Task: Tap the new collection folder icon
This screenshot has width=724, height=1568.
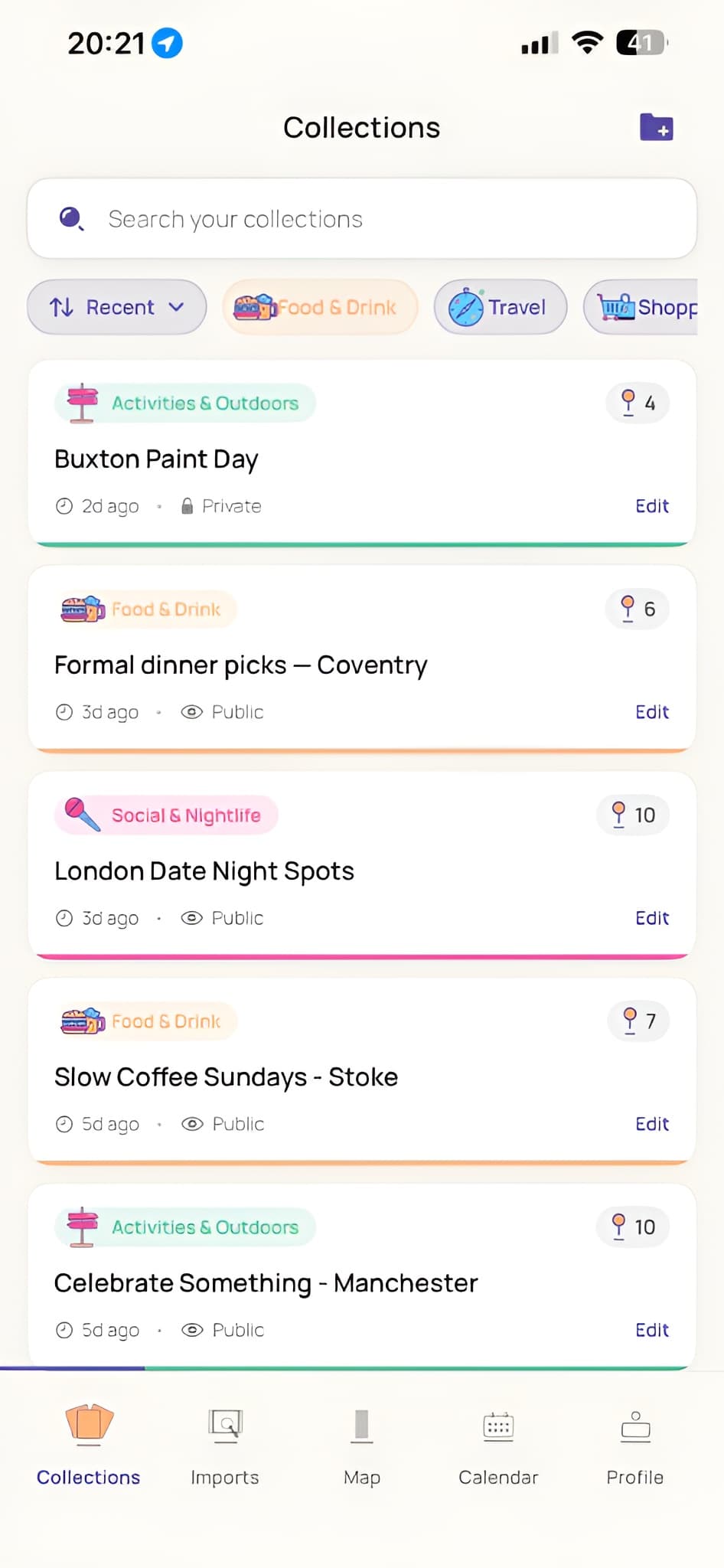Action: point(656,127)
